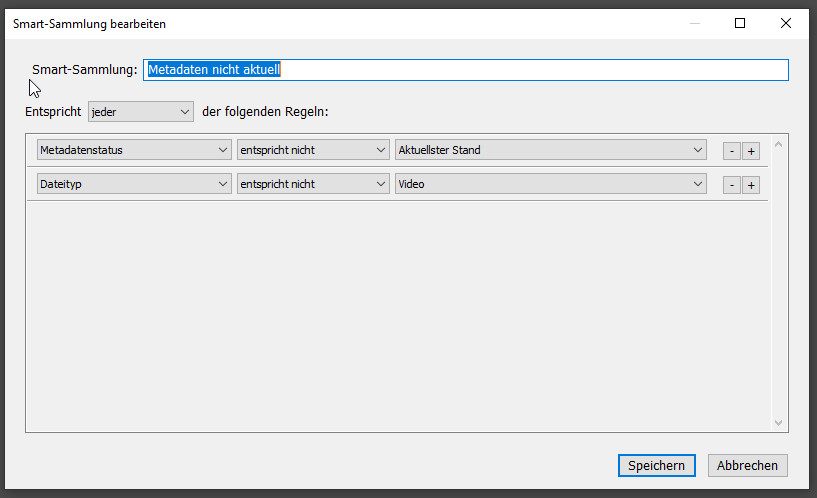Remove the Dateityp rule with minus button
Viewport: 817px width, 498px height.
(732, 185)
